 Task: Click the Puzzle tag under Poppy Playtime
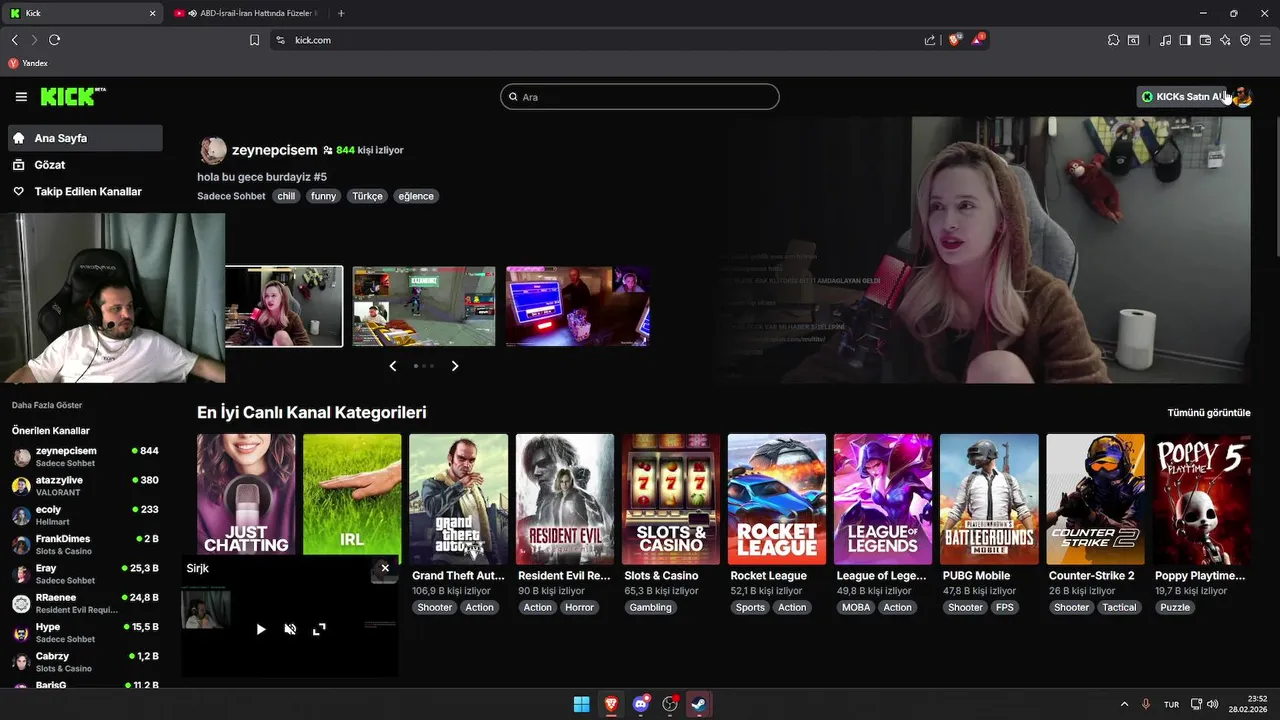coord(1175,607)
